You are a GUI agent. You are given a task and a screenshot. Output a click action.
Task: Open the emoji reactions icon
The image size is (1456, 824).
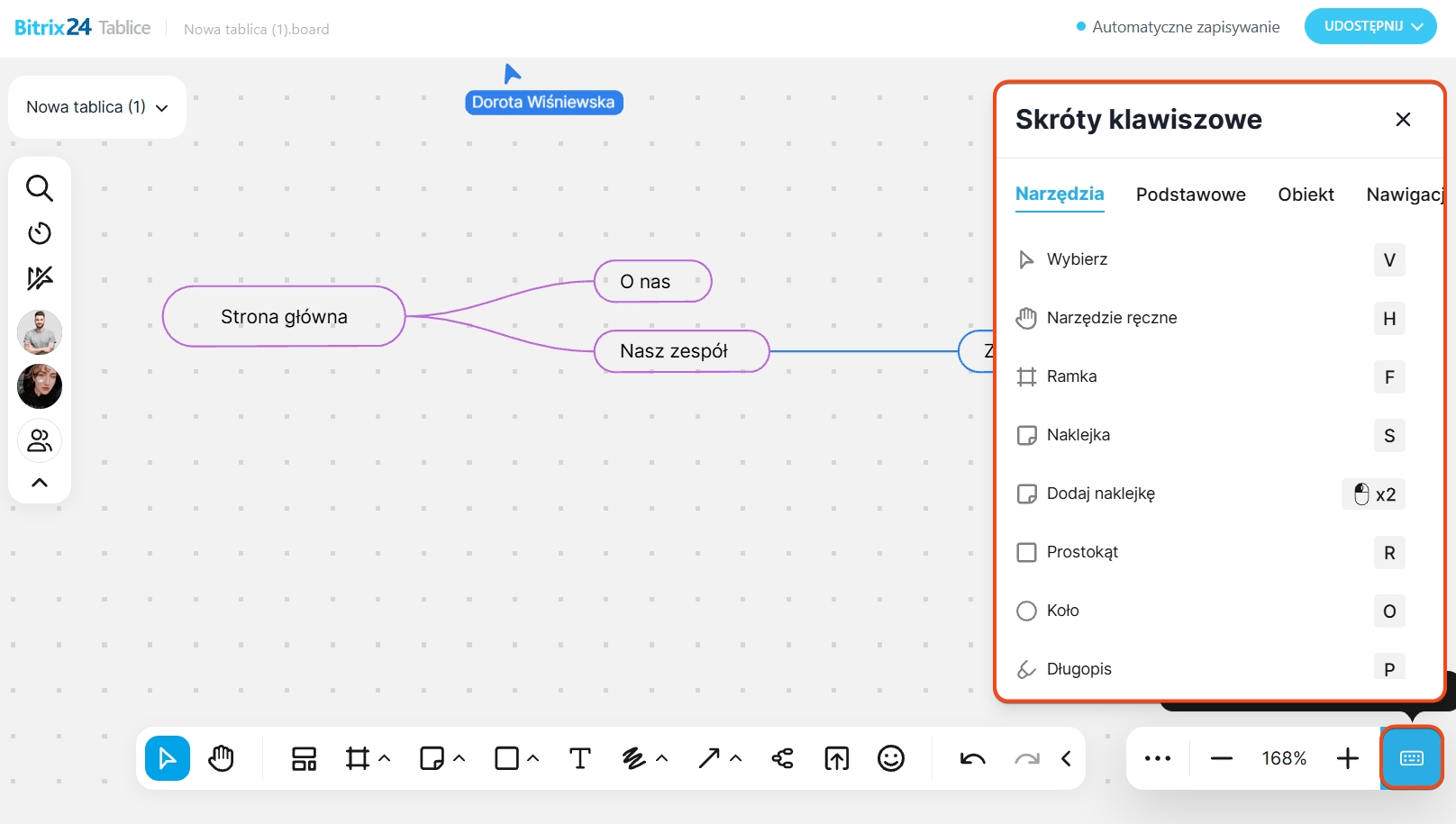pyautogui.click(x=890, y=758)
